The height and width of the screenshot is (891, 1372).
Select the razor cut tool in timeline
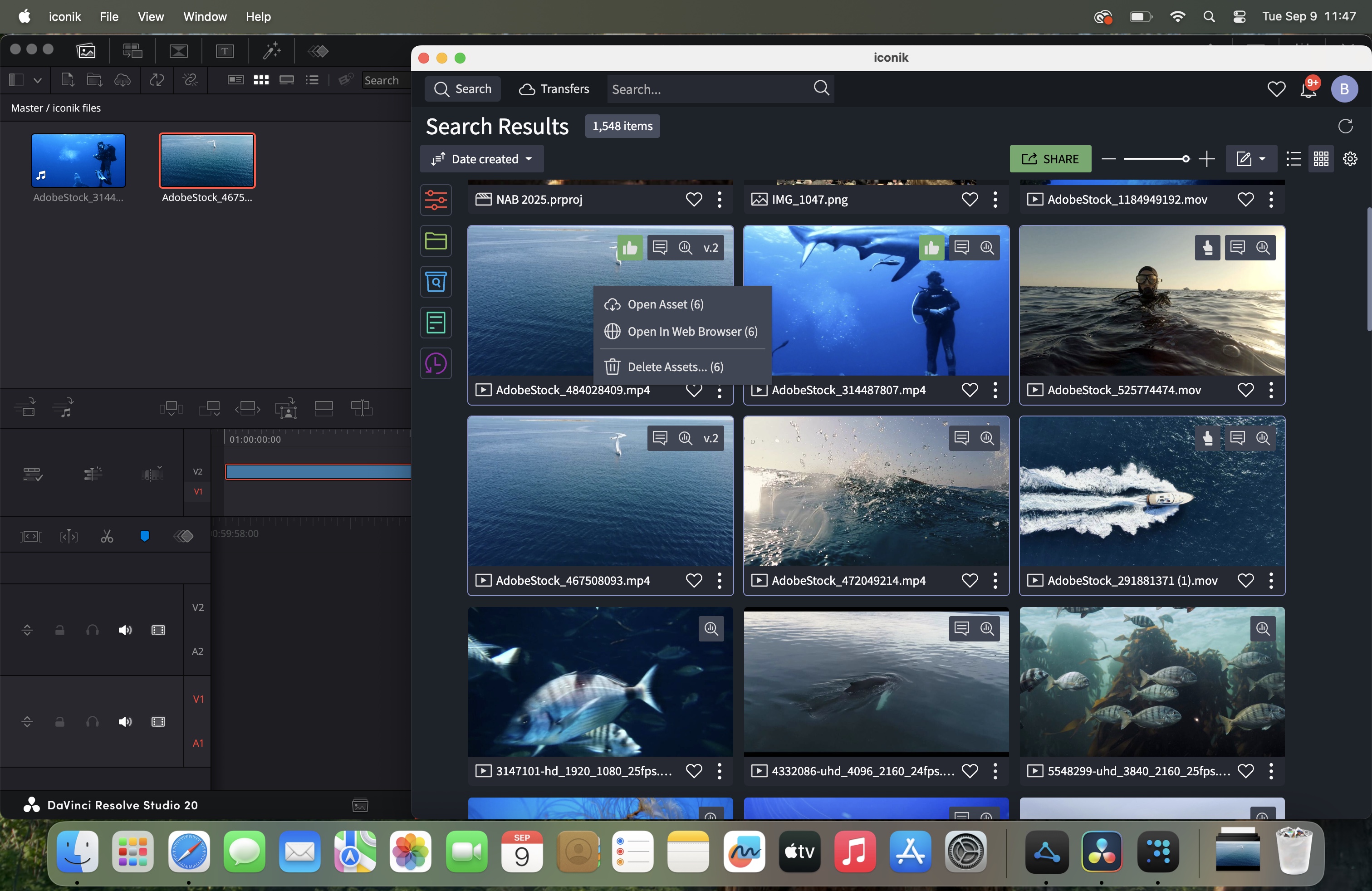tap(107, 537)
